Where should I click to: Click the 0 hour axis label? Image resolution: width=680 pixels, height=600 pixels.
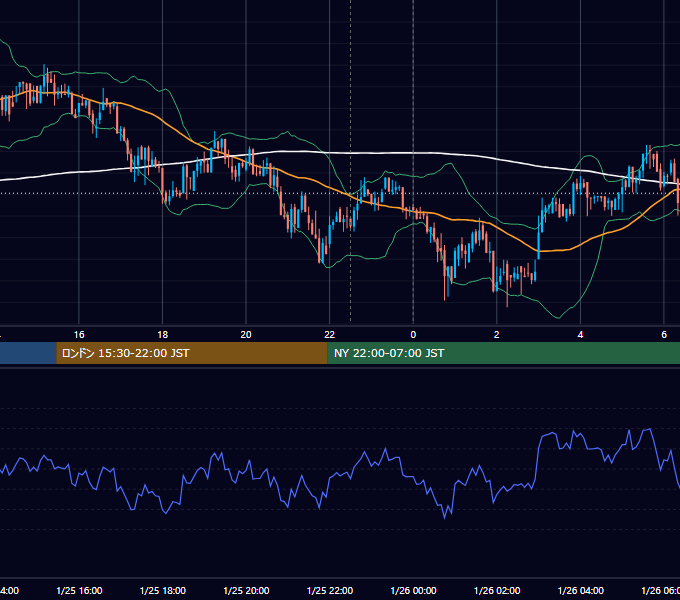413,334
